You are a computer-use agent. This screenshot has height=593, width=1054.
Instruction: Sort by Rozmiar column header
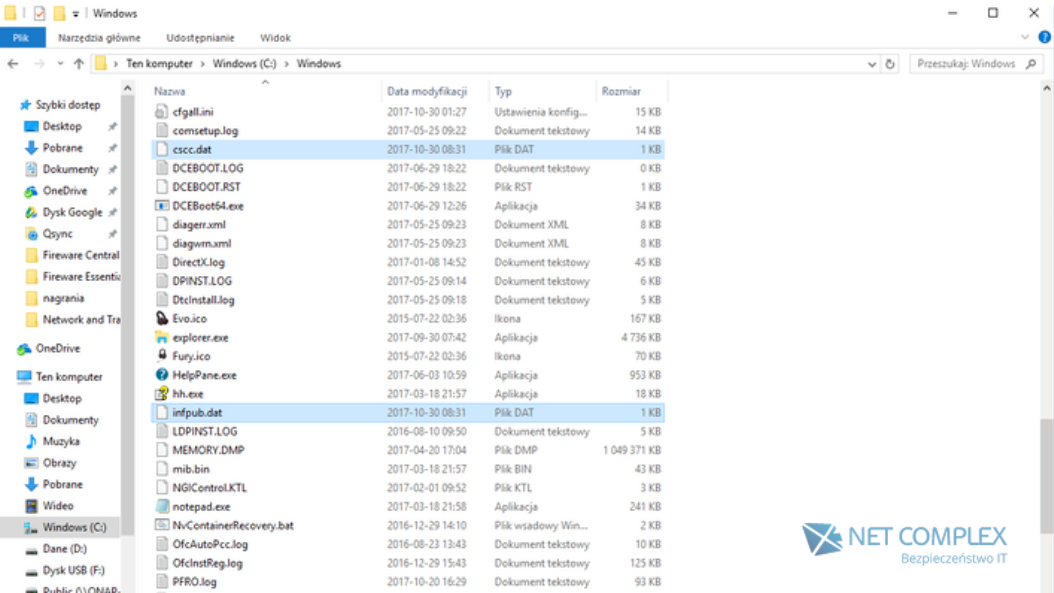point(621,91)
